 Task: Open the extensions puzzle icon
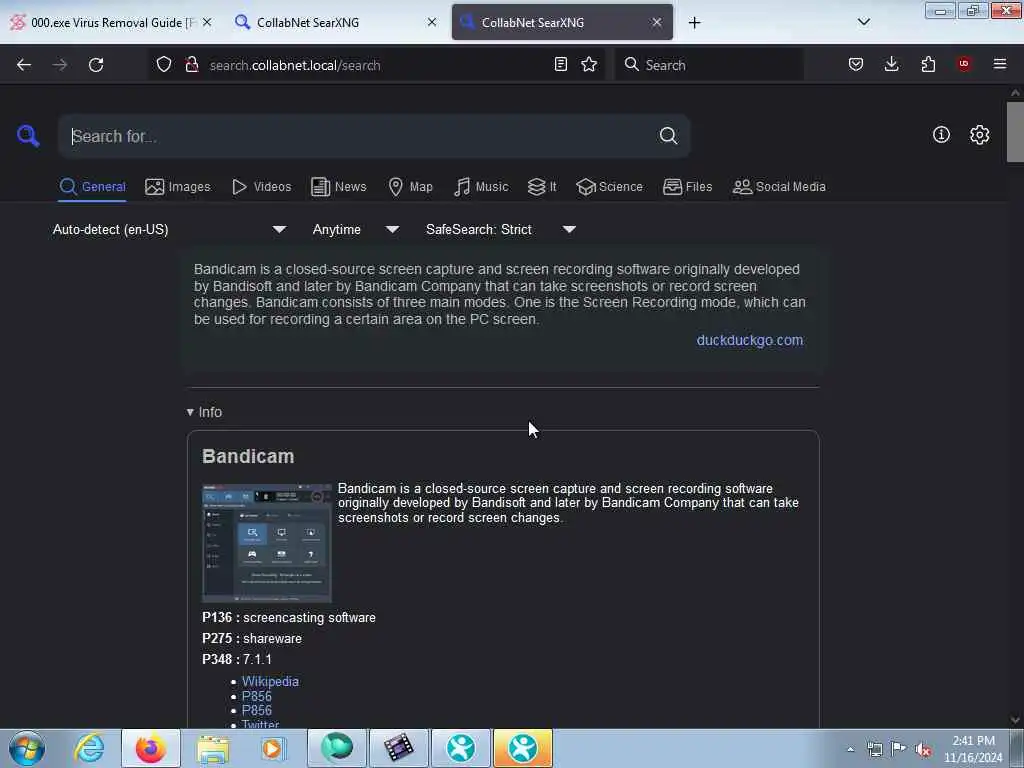[928, 64]
